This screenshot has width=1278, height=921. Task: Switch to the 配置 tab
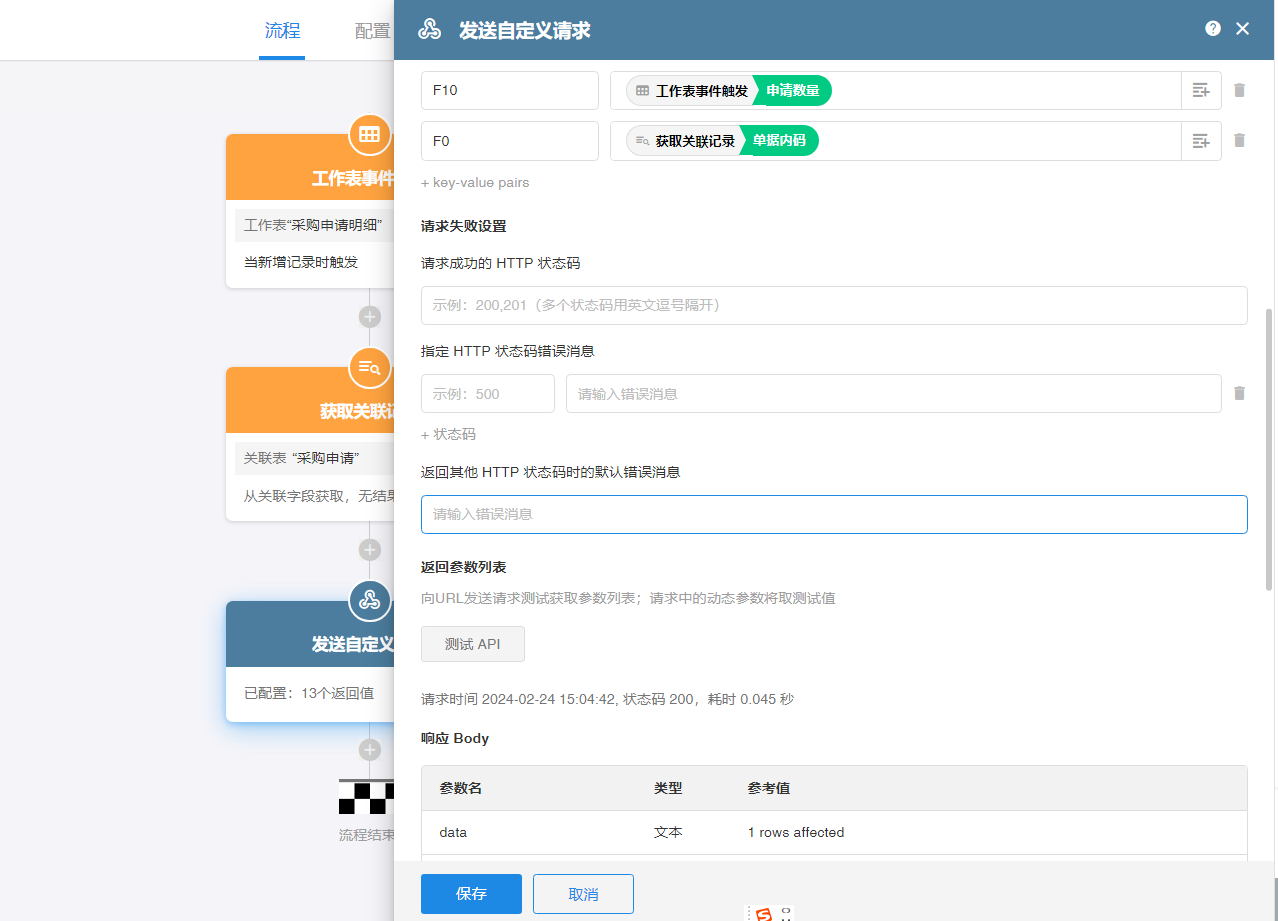[372, 31]
